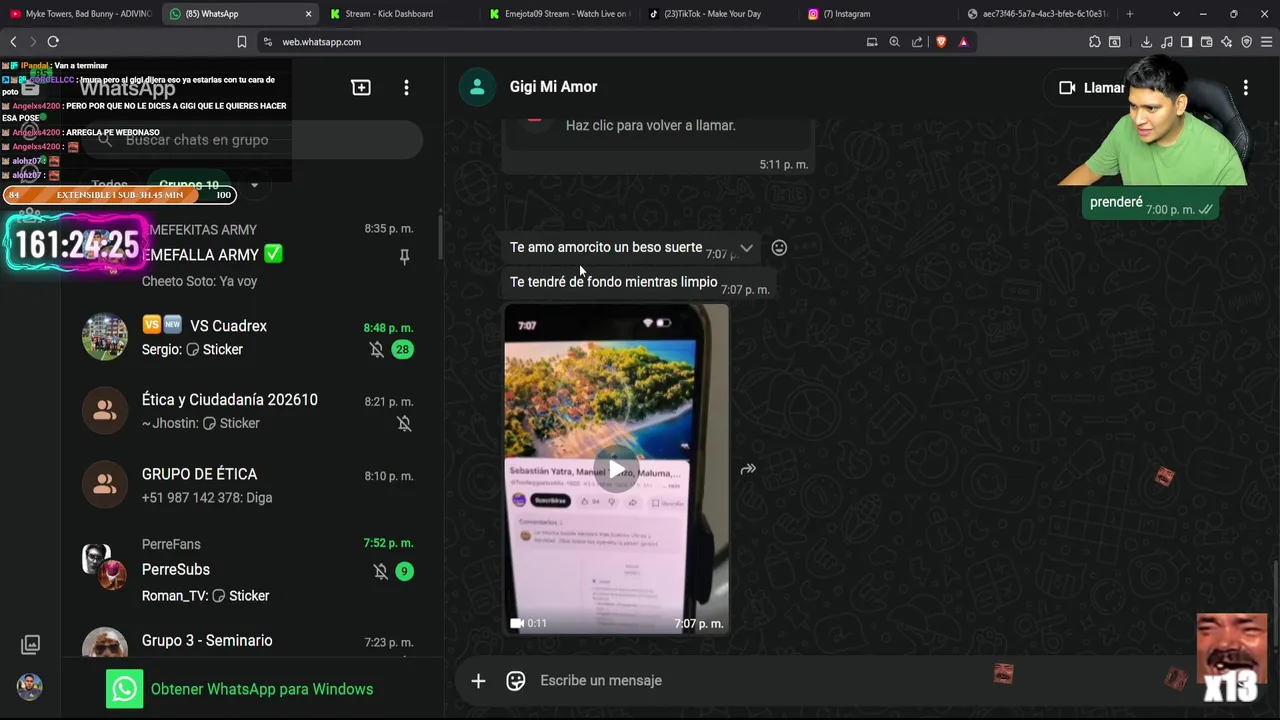
Task: Open Brave Shields lion icon
Action: [941, 42]
